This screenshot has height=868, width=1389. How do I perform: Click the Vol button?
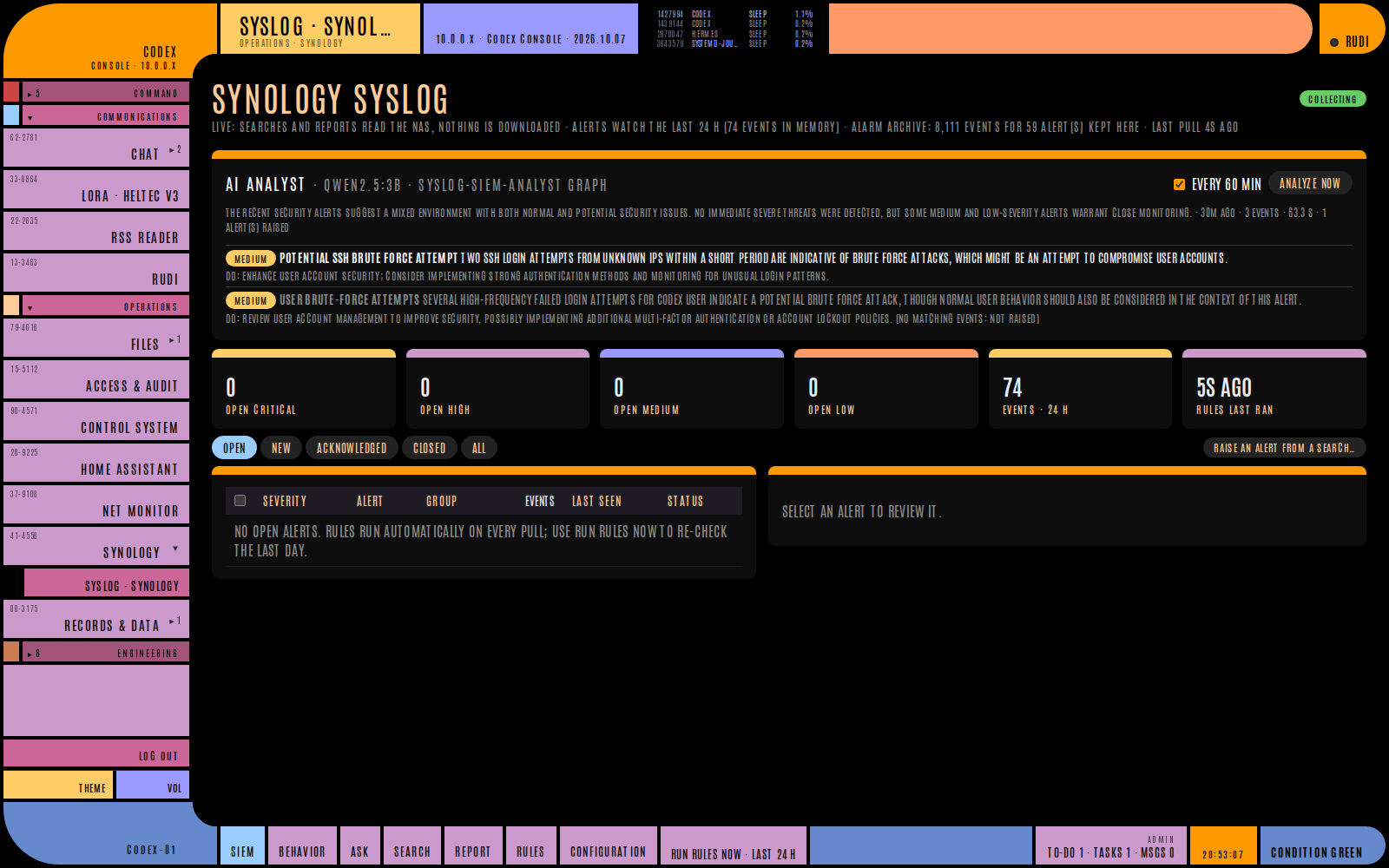click(153, 785)
